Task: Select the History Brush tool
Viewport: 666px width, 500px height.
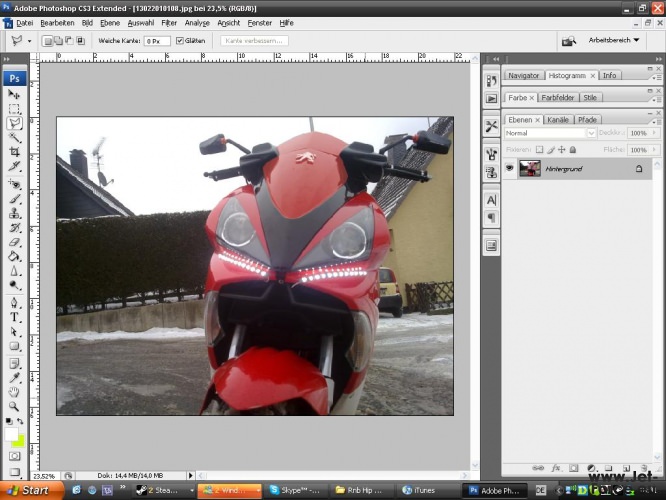Action: [14, 227]
